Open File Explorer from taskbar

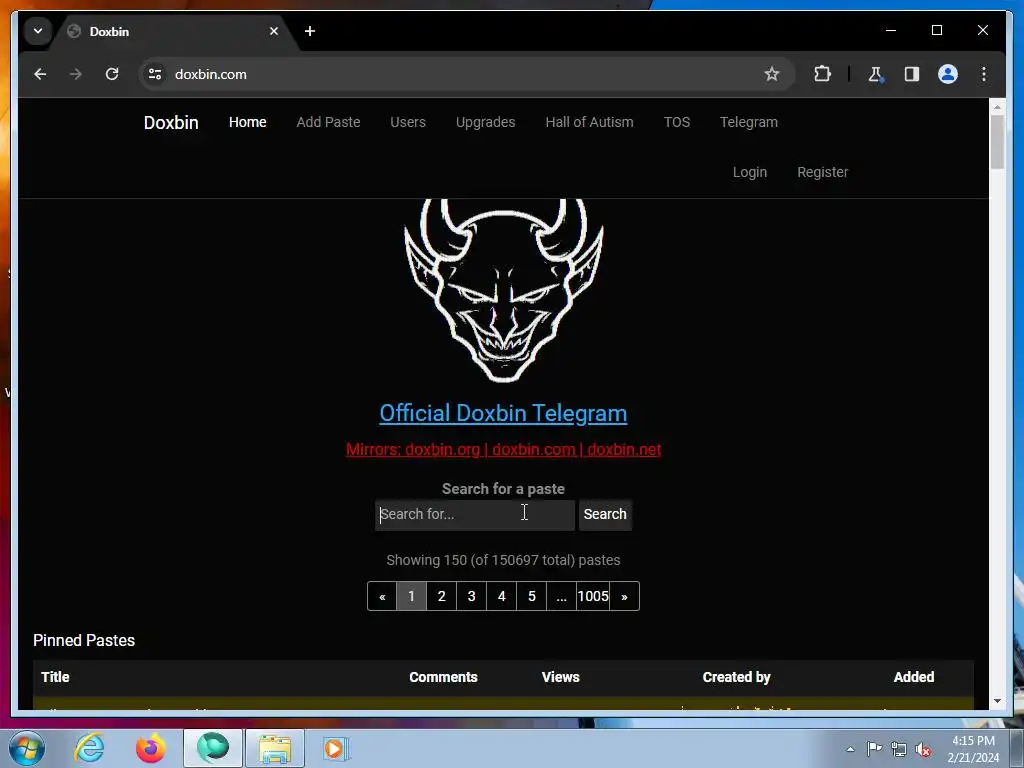[275, 748]
